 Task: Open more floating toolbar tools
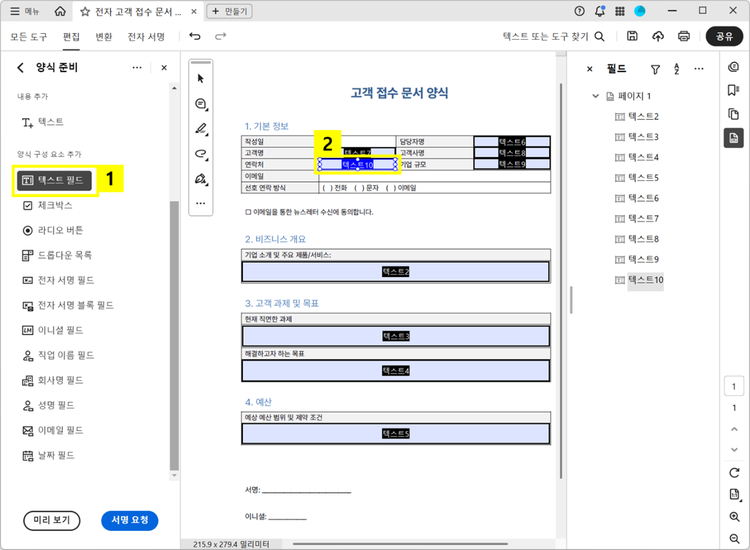201,204
